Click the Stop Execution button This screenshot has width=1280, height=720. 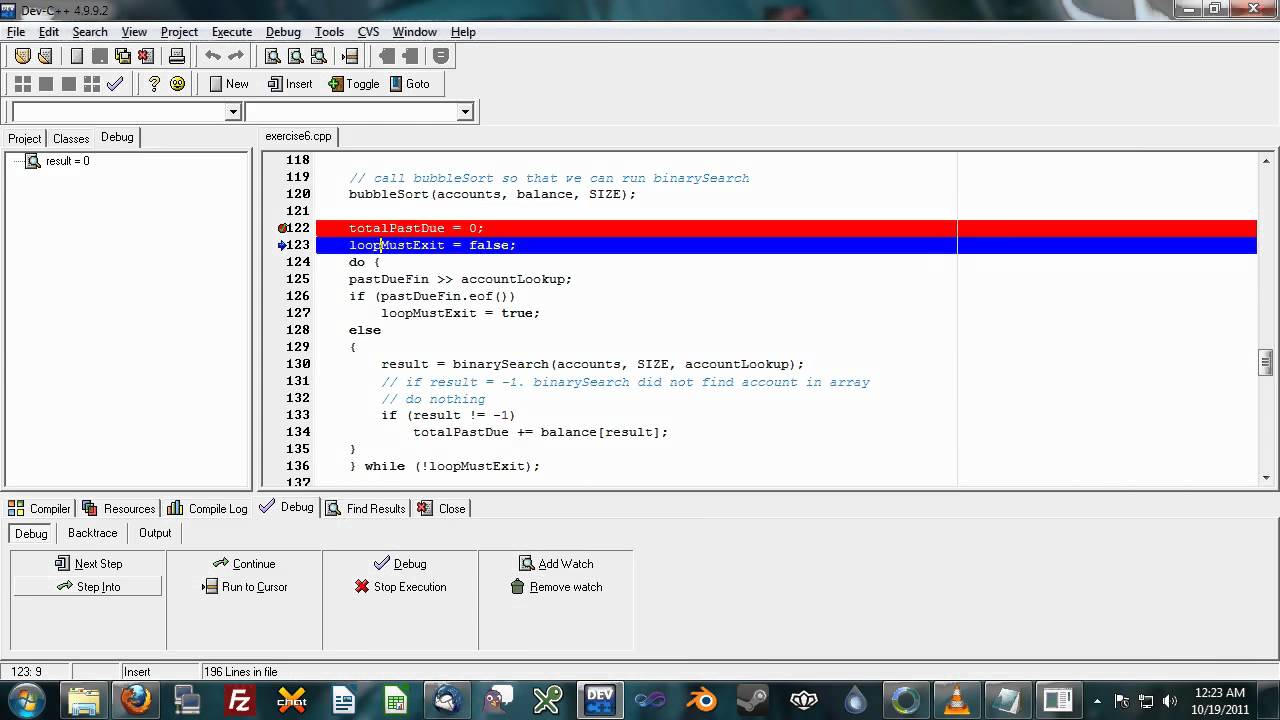(400, 587)
